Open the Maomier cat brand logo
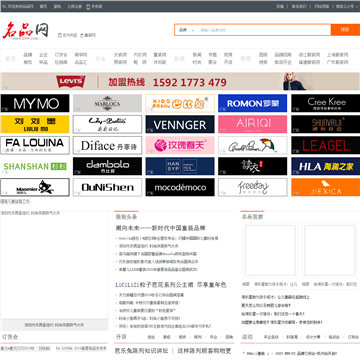Screen dimensions: 360x360 click(35, 187)
